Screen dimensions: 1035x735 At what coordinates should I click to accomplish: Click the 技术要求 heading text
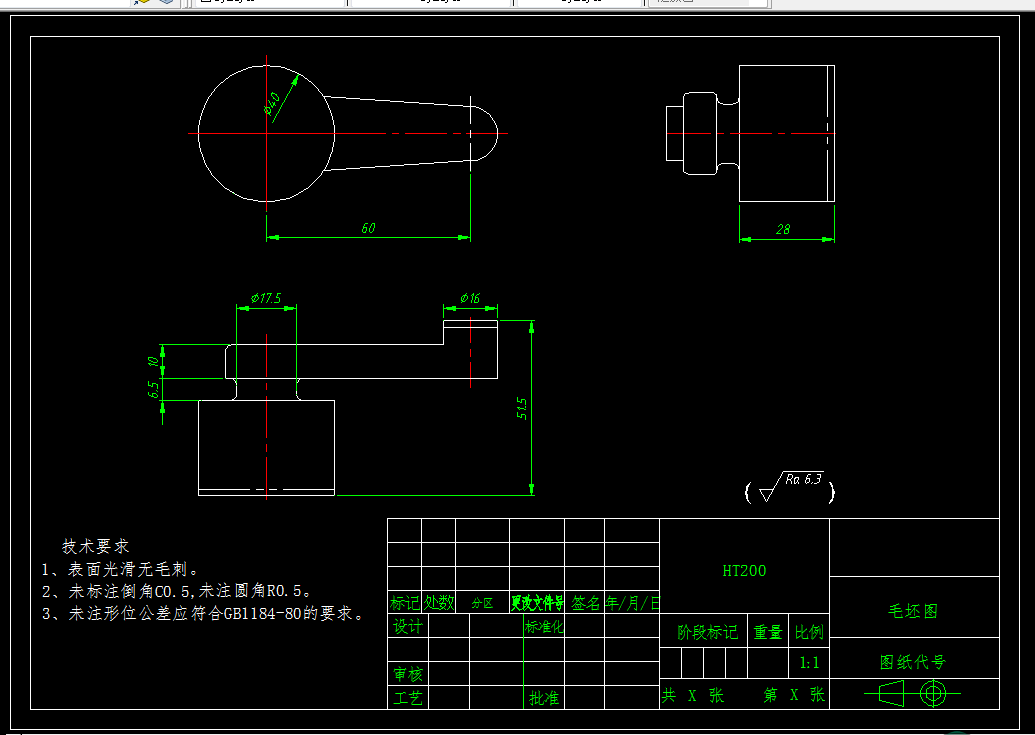[96, 546]
